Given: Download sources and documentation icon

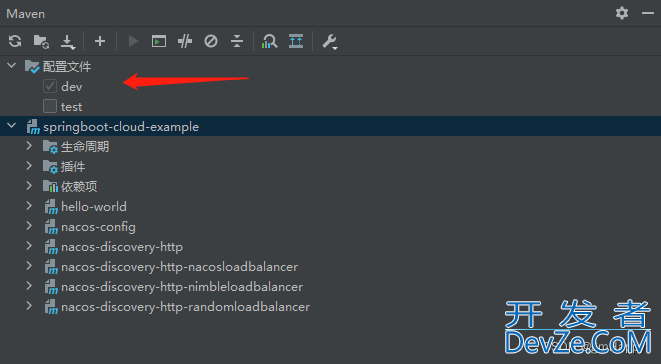Looking at the screenshot, I should (x=67, y=42).
